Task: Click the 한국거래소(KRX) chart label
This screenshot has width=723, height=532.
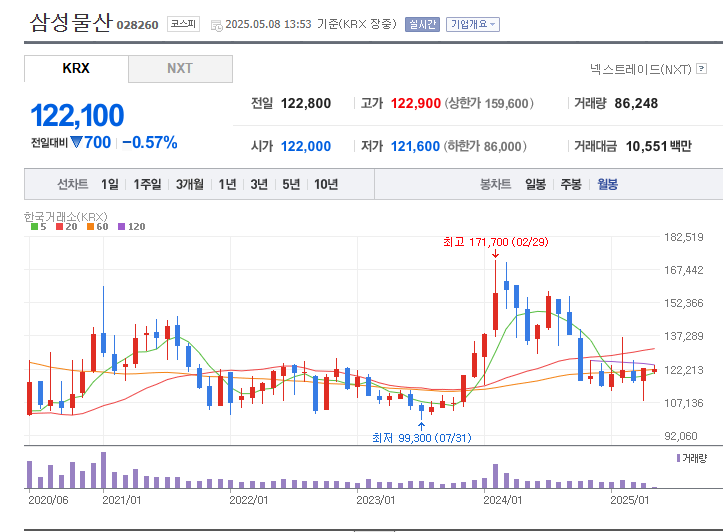Action: click(x=65, y=216)
